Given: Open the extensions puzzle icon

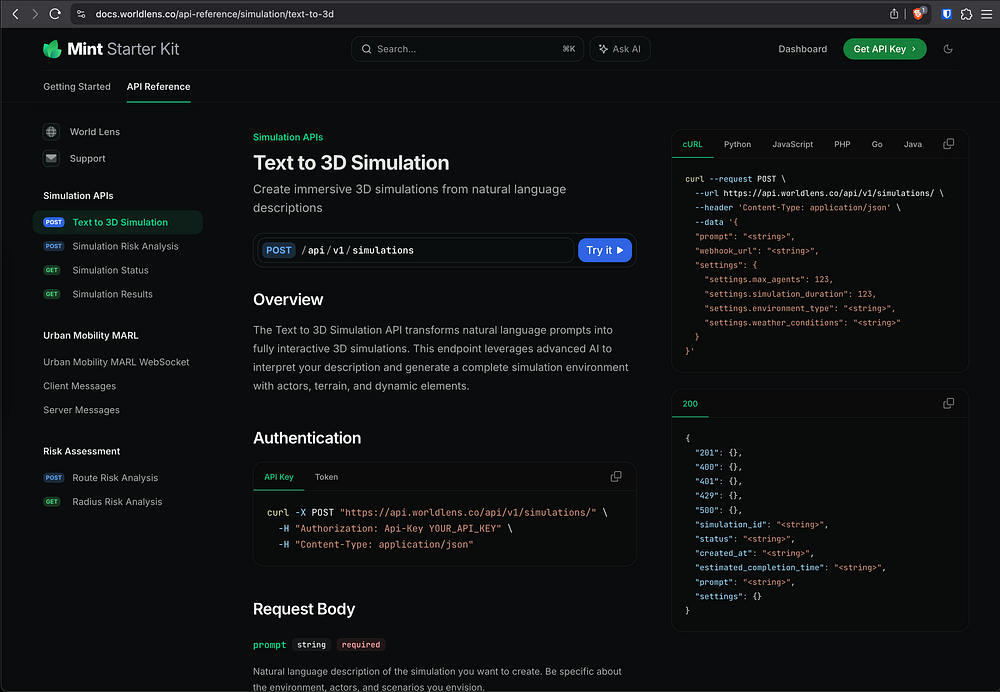Looking at the screenshot, I should 966,14.
